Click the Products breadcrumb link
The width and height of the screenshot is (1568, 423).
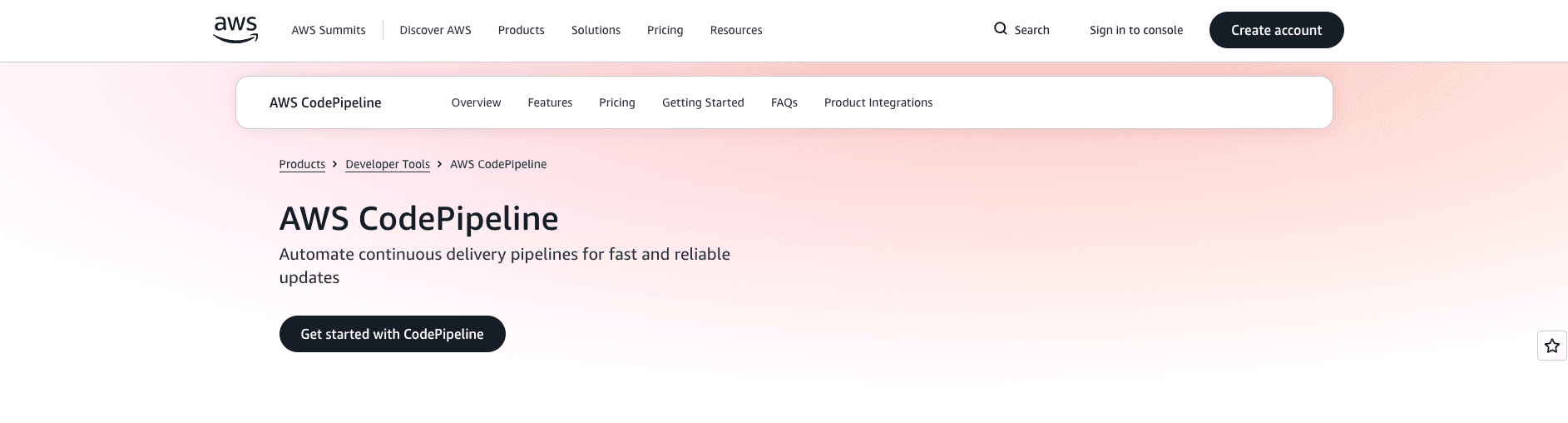tap(302, 164)
